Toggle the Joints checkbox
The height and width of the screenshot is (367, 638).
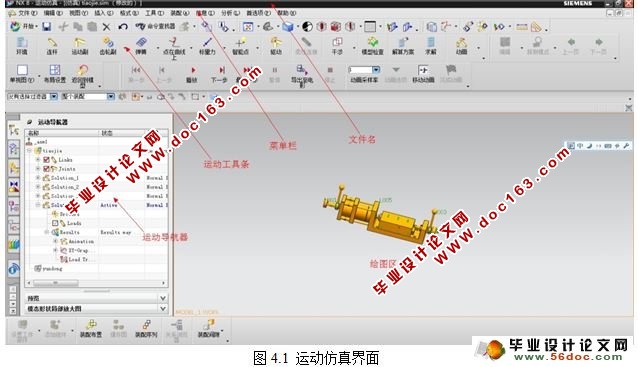click(46, 168)
